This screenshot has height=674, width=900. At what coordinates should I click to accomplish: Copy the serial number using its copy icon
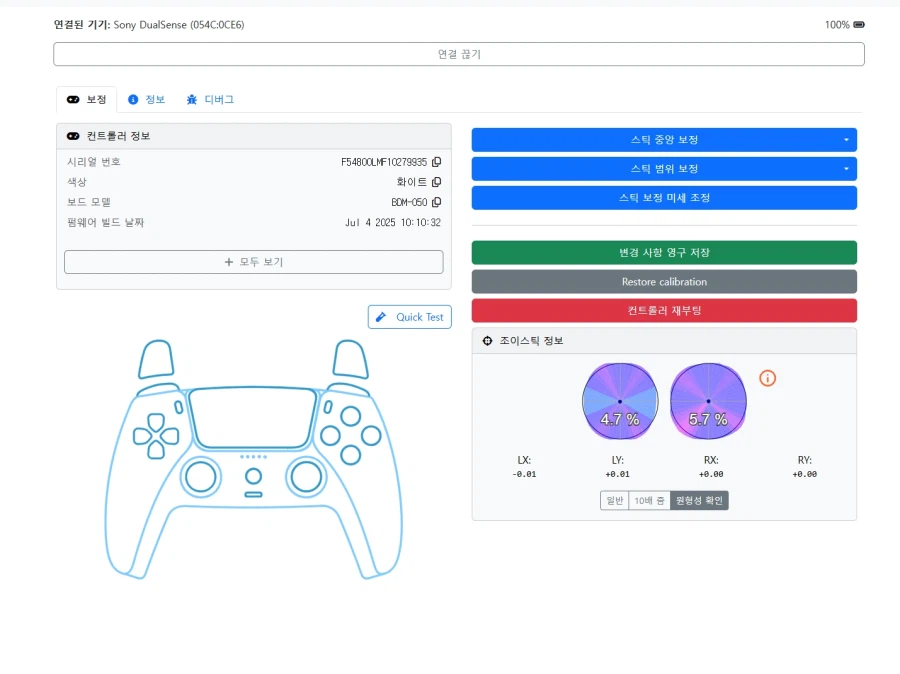click(437, 161)
